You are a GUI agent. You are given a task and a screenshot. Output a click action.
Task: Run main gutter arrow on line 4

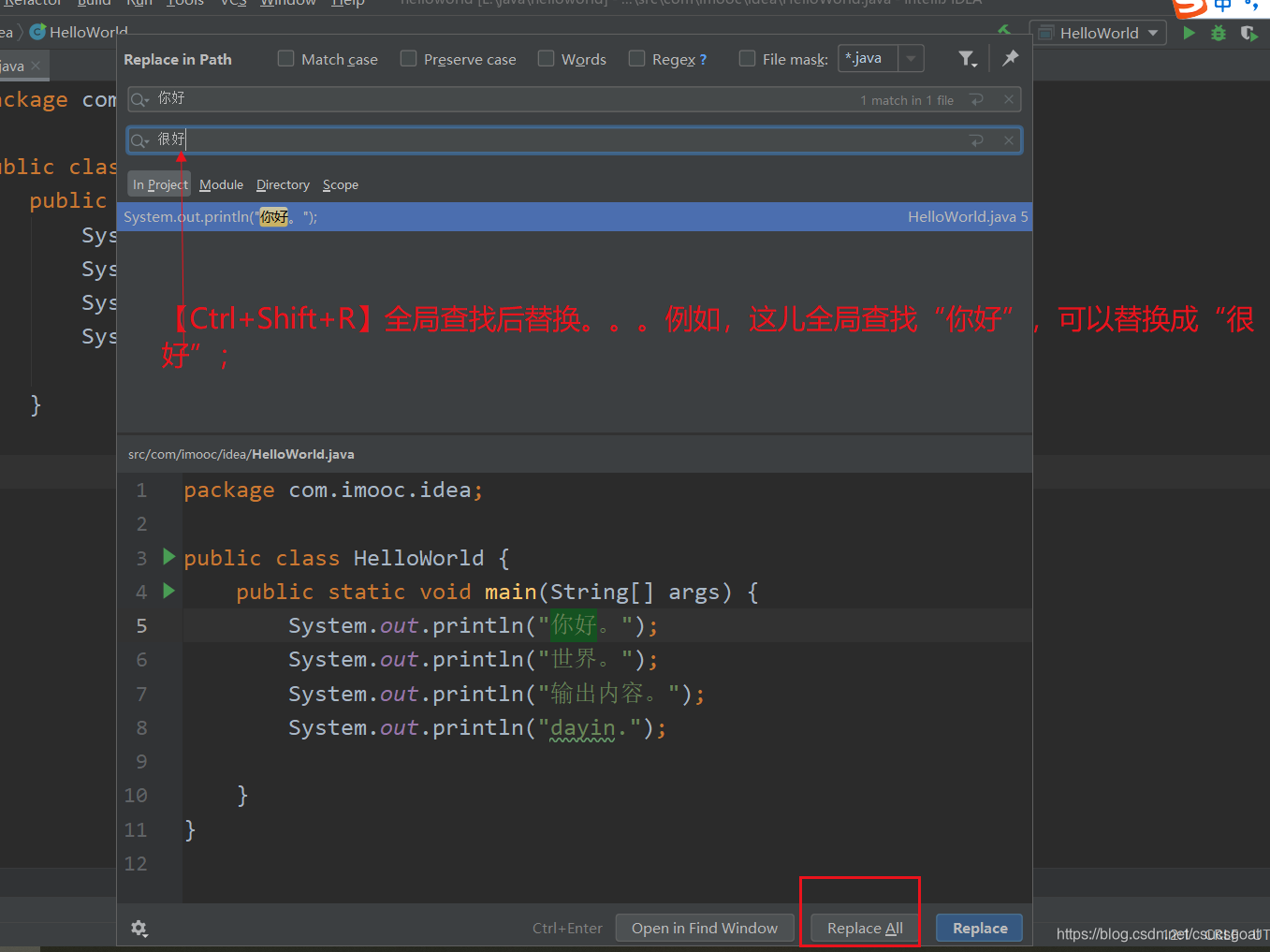point(169,591)
